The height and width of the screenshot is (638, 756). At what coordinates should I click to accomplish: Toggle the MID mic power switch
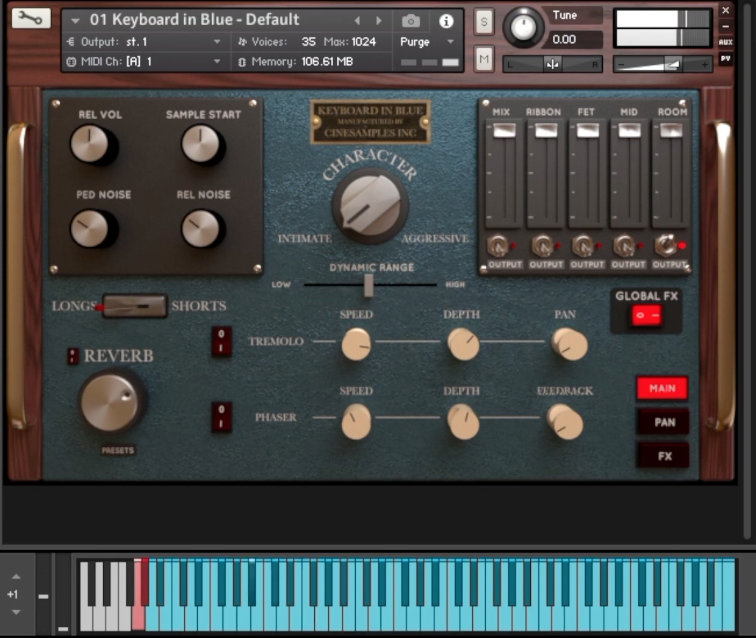[x=625, y=246]
